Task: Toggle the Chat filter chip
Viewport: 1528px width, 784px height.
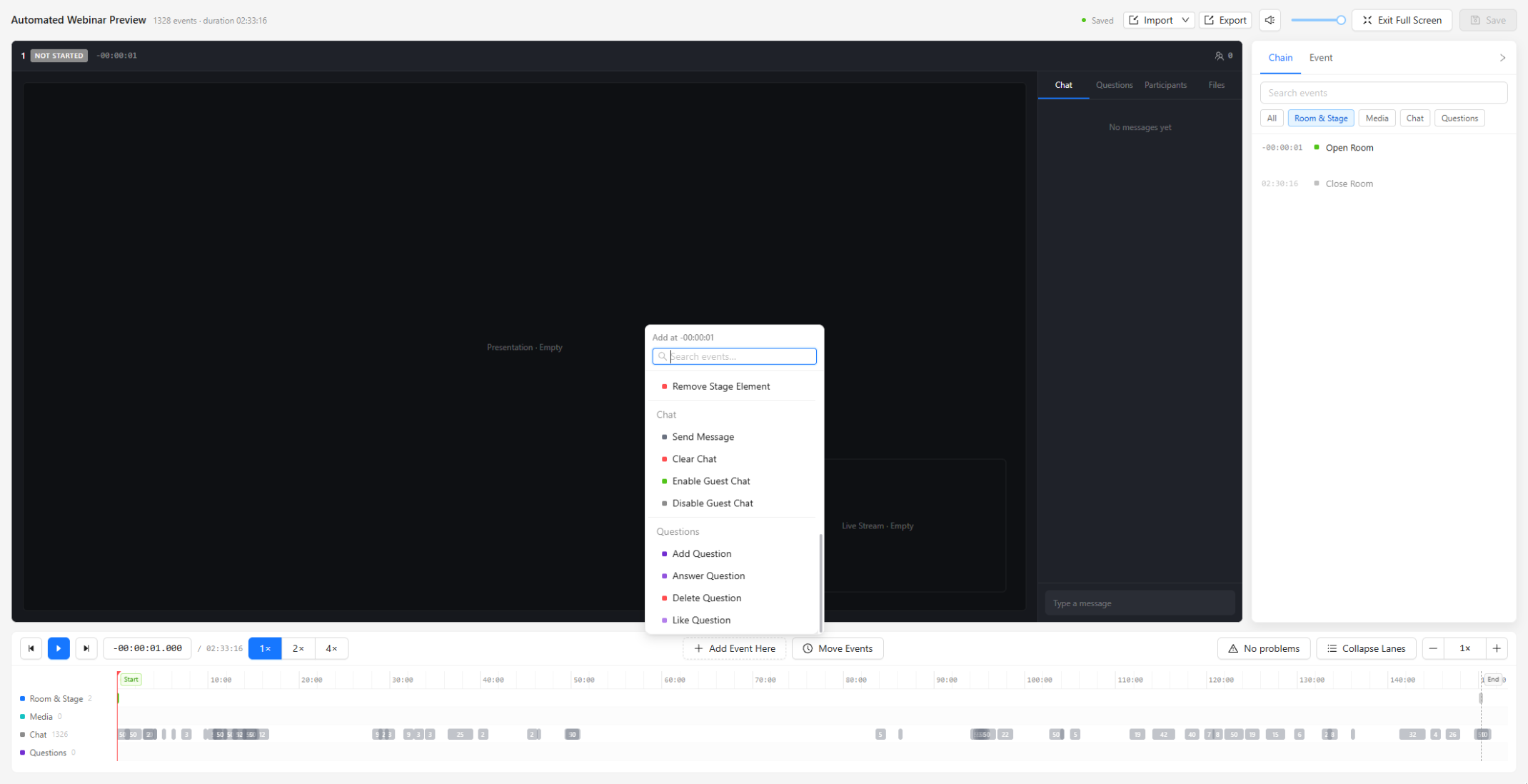Action: tap(1414, 119)
